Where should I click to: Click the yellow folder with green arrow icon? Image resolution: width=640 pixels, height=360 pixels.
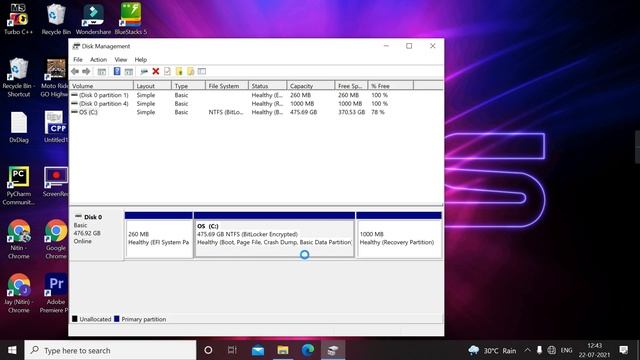point(179,71)
